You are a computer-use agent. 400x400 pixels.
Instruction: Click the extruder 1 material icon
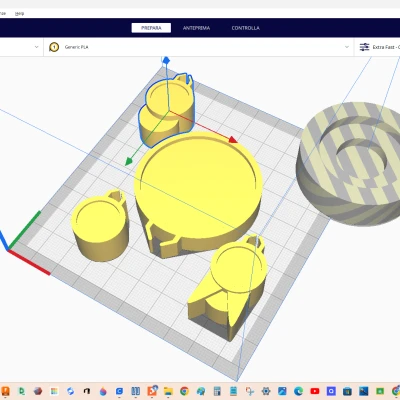point(54,47)
